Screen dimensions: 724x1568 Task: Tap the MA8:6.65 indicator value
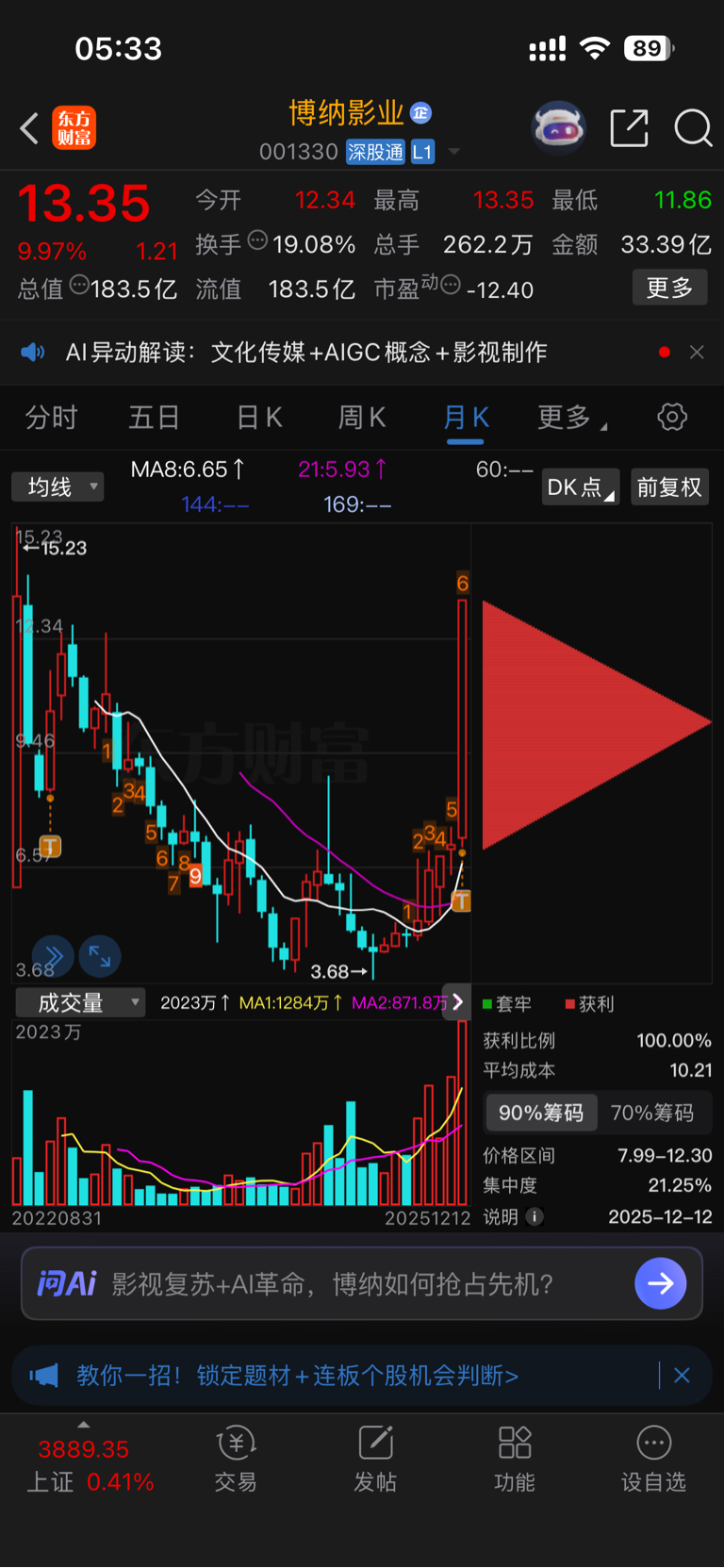coord(188,469)
